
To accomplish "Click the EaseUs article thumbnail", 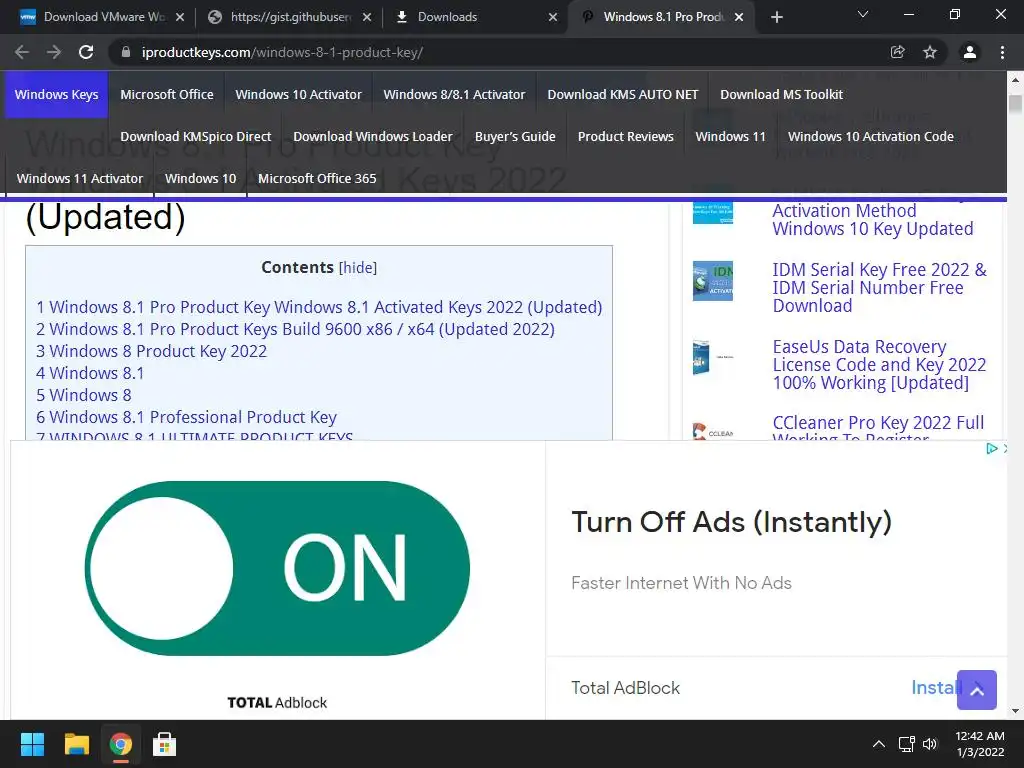I will coord(712,357).
